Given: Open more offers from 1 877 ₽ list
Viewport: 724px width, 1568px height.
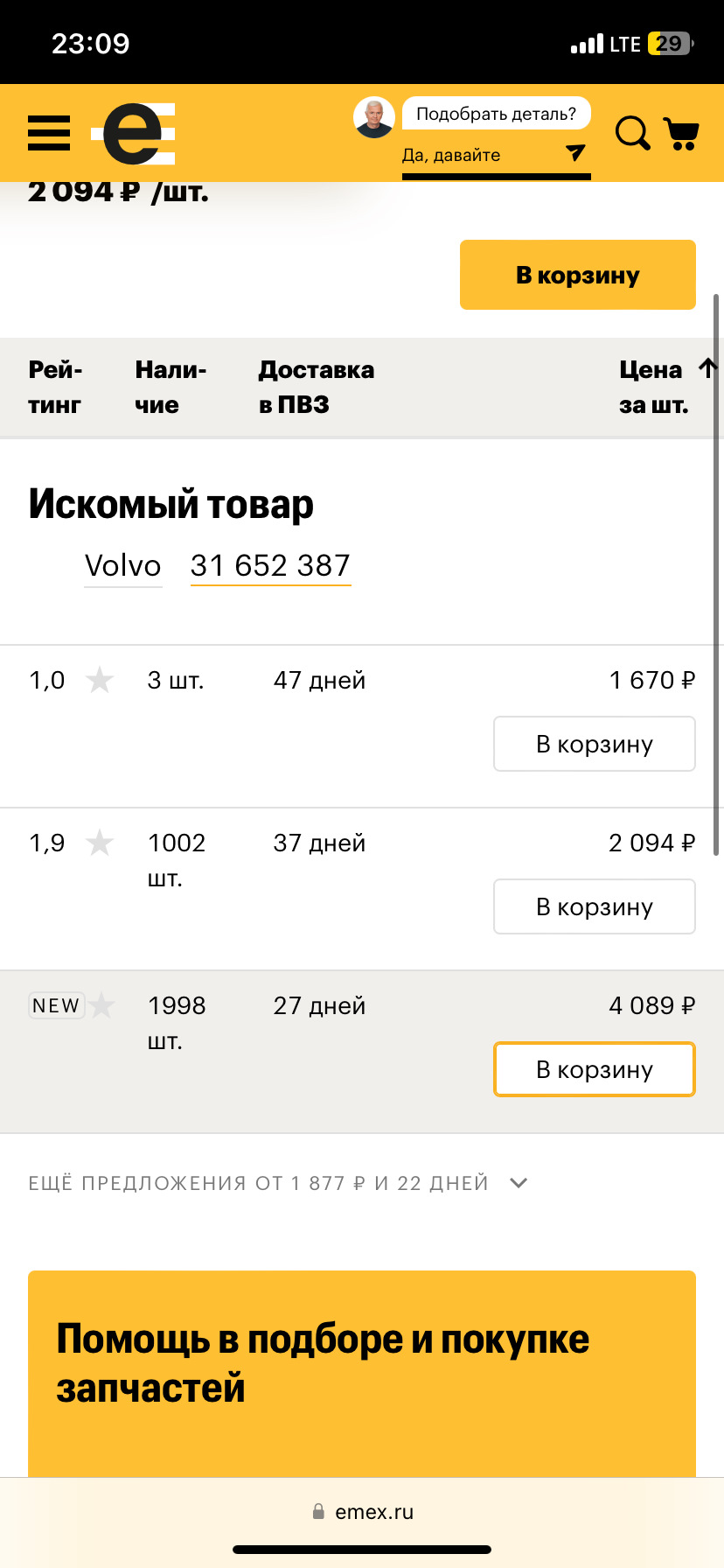Looking at the screenshot, I should pyautogui.click(x=258, y=1182).
